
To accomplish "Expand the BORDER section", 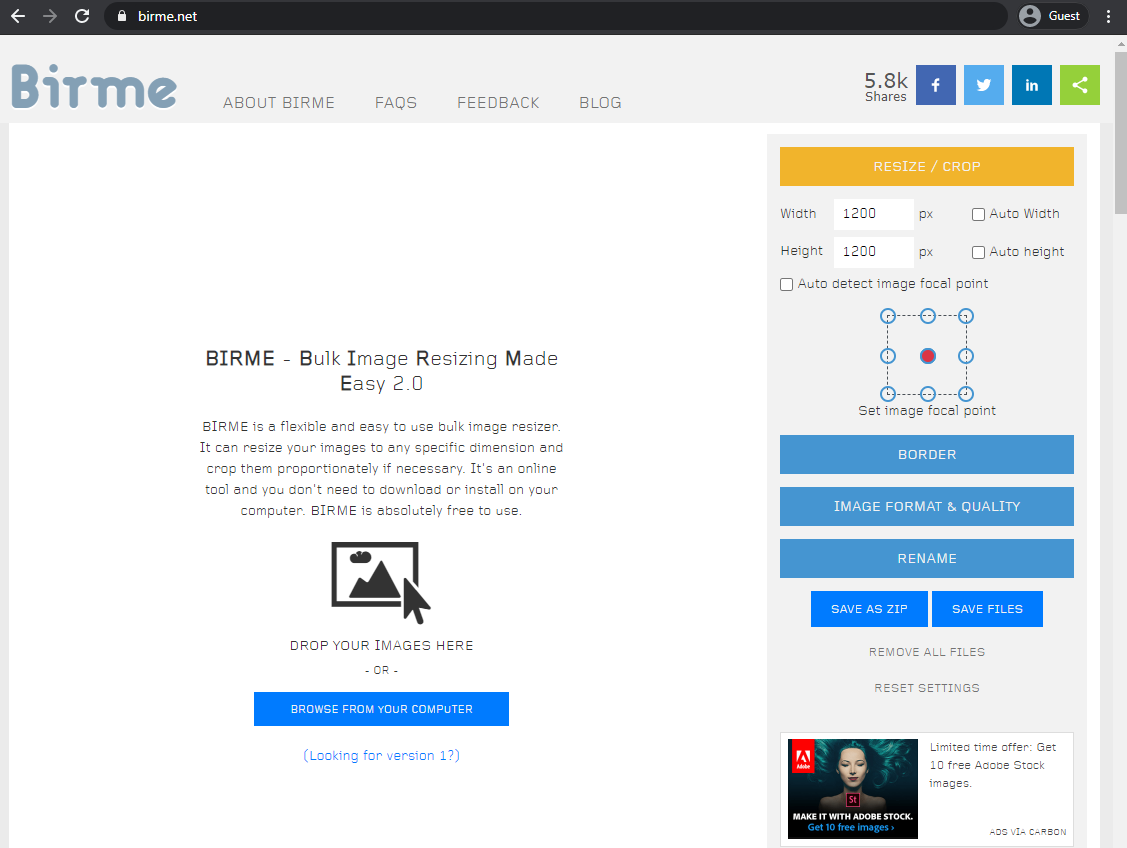I will coord(926,454).
